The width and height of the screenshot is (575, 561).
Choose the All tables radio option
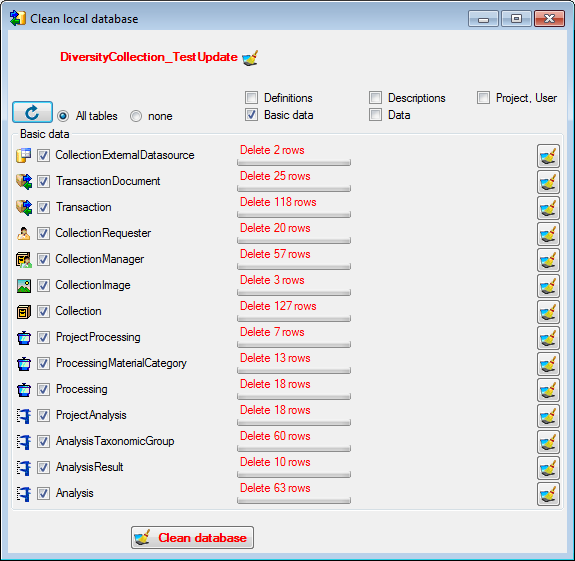[x=63, y=116]
